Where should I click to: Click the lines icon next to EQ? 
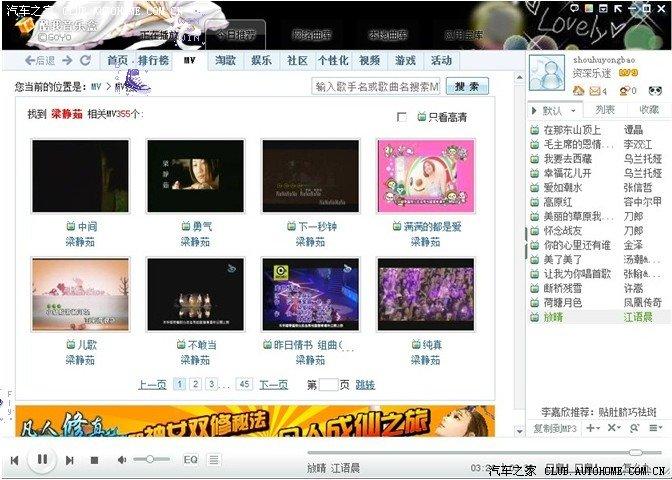(x=214, y=460)
